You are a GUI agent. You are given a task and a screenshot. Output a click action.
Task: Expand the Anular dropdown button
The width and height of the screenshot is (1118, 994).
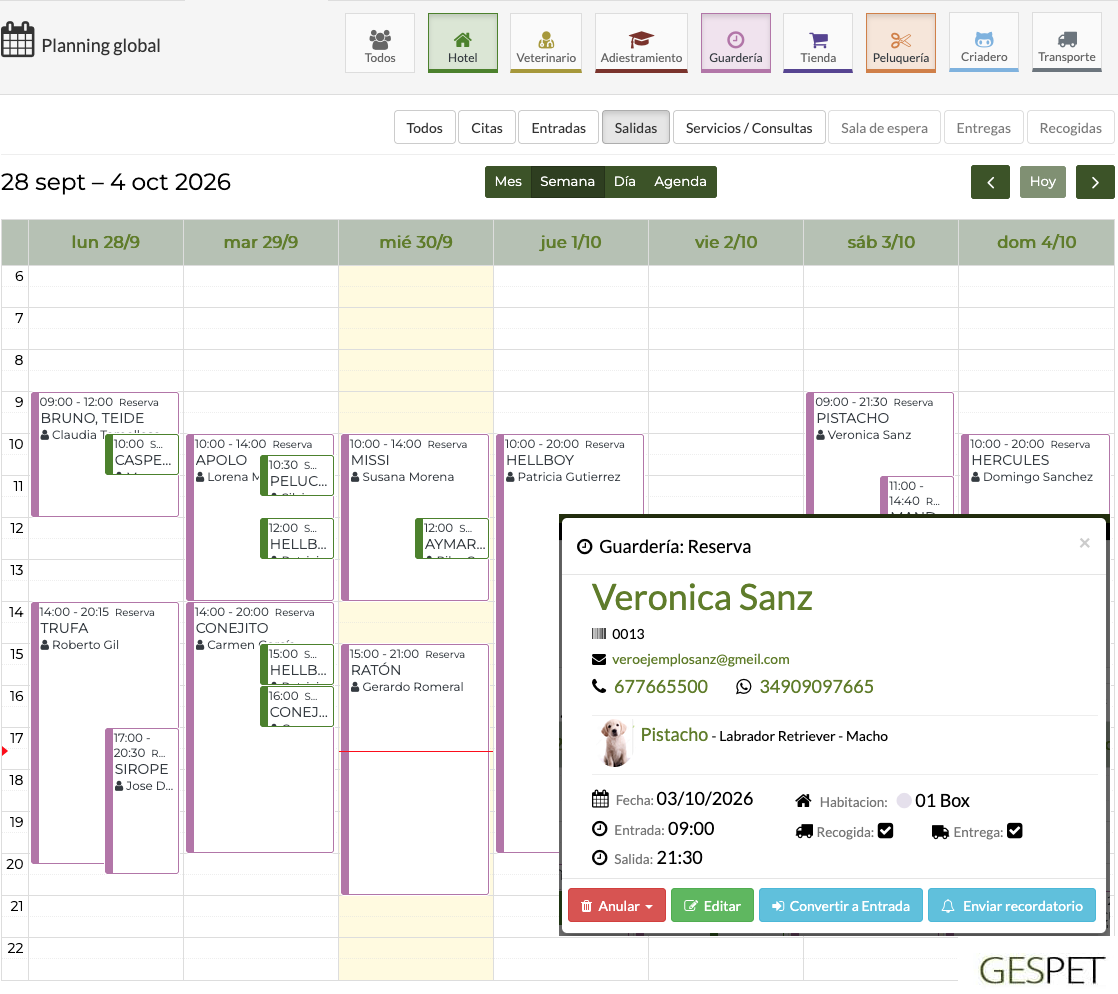pos(617,906)
